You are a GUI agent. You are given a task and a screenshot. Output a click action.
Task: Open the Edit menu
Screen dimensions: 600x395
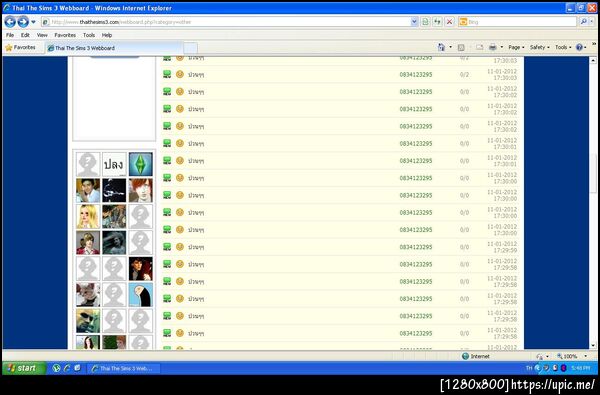(25, 35)
